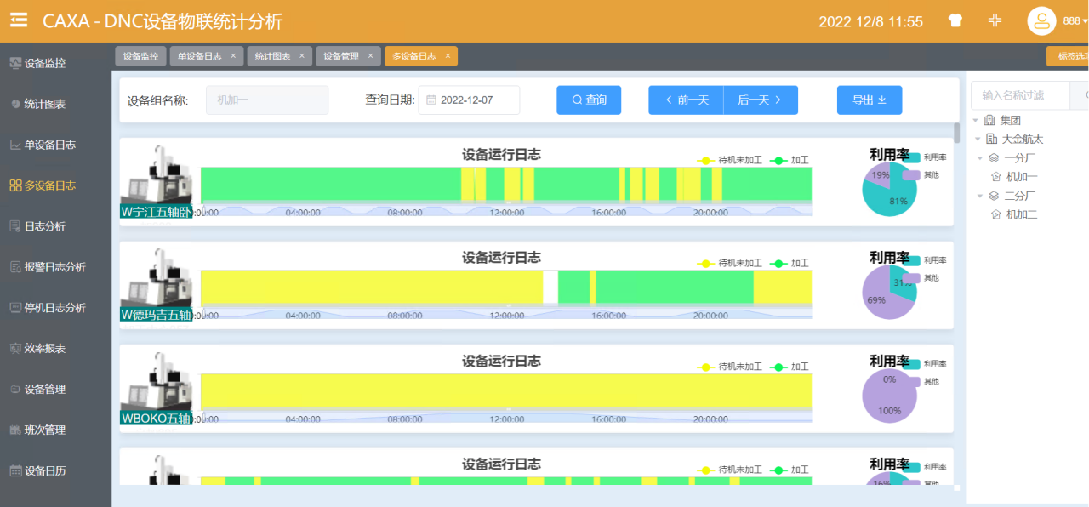Image resolution: width=1089 pixels, height=507 pixels.
Task: Open the 查询日期 date picker field
Action: [469, 100]
